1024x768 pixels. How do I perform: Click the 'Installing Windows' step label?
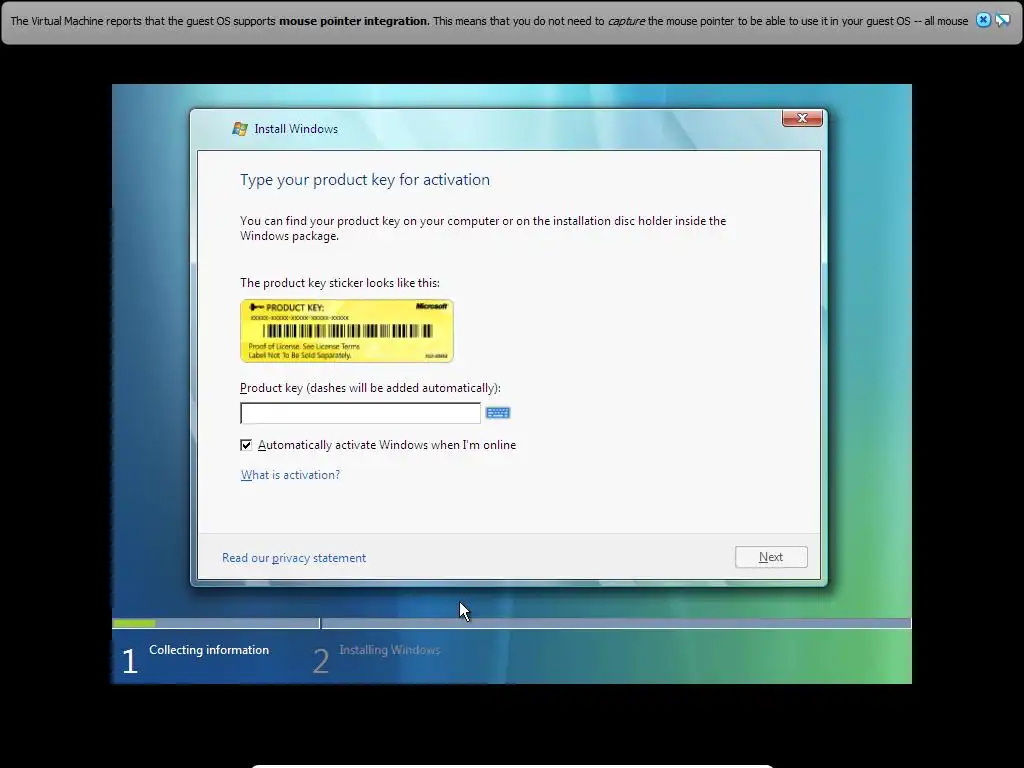(390, 650)
